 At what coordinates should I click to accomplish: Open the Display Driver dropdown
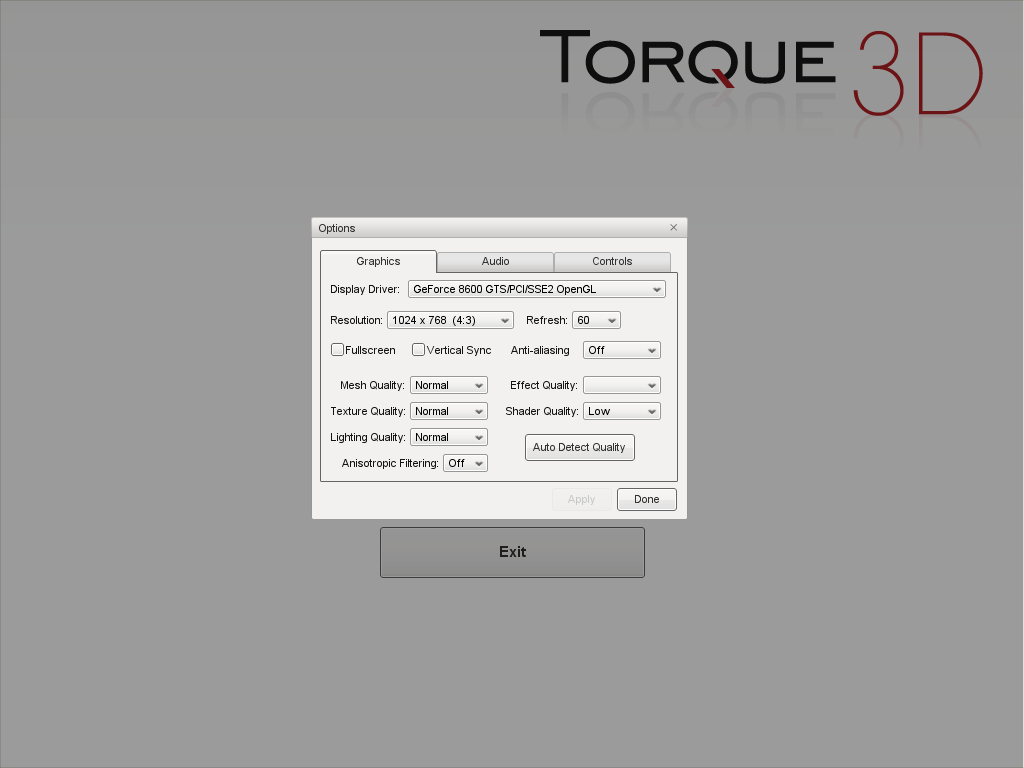(536, 290)
